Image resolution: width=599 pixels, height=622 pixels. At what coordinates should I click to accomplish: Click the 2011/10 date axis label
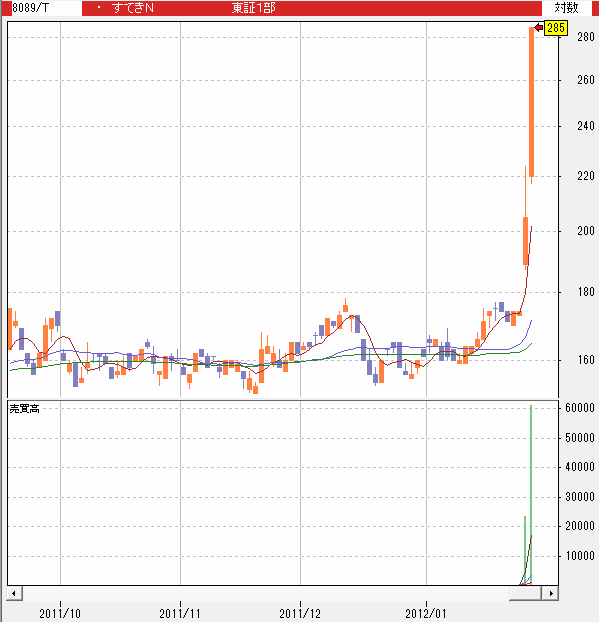60,613
